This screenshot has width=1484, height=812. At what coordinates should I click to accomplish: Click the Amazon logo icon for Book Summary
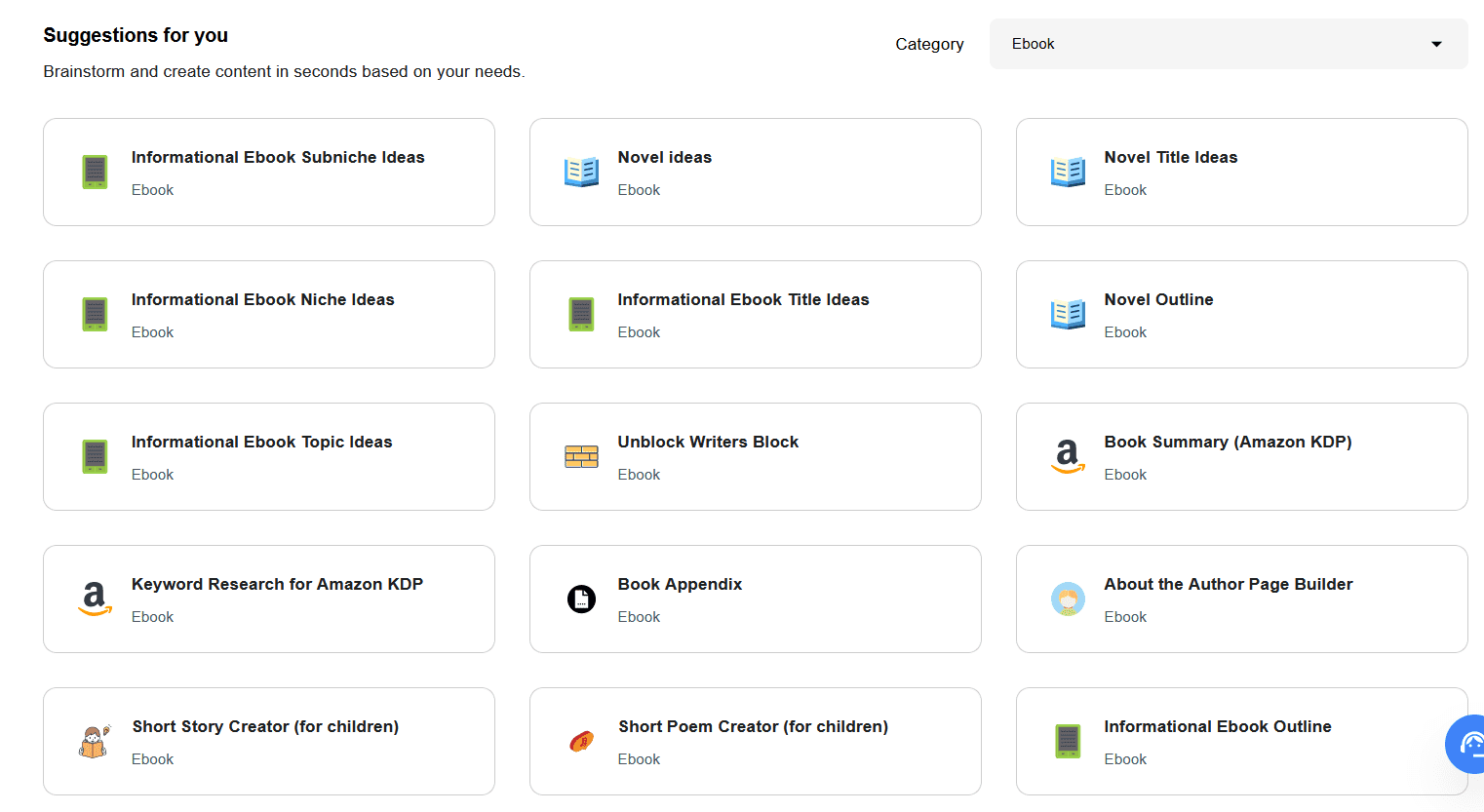pos(1068,456)
